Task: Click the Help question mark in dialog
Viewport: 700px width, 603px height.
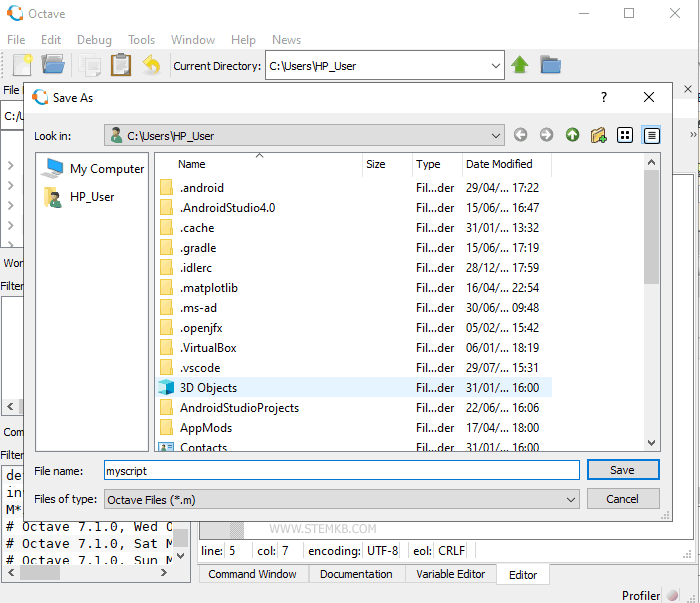Action: tap(603, 97)
